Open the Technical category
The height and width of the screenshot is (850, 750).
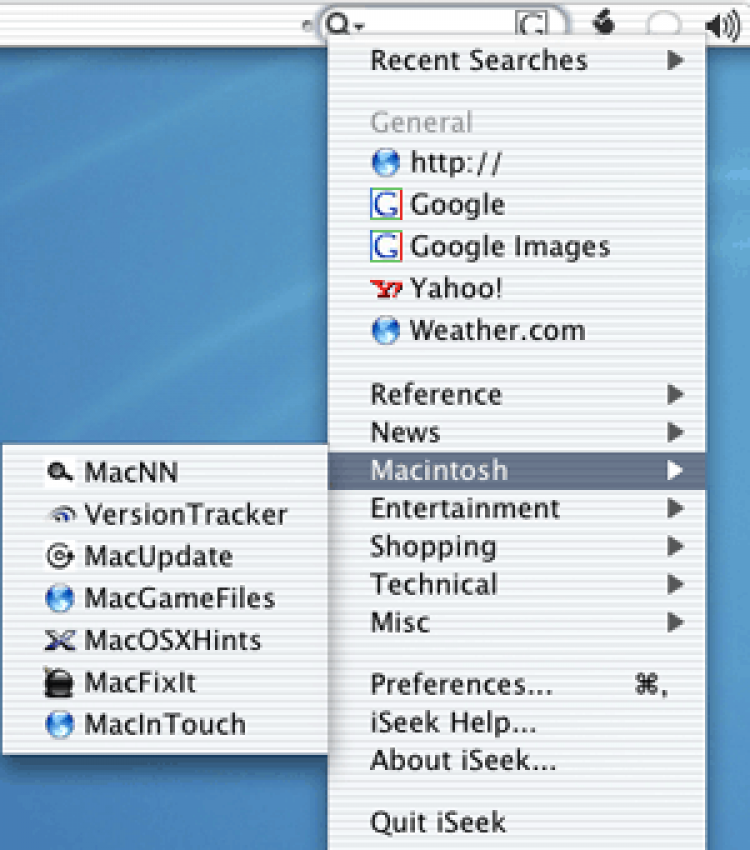click(517, 584)
